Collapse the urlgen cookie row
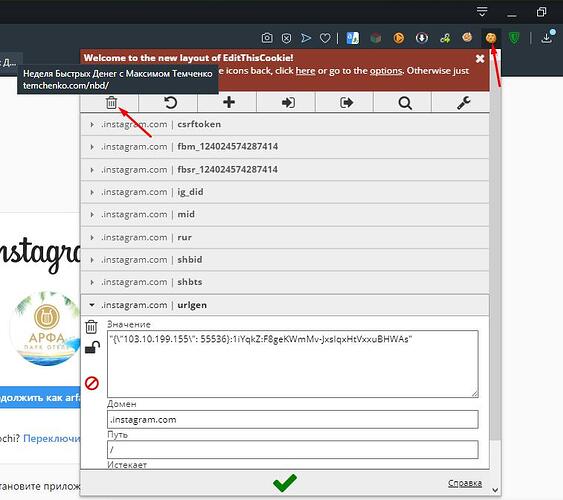Image resolution: width=563 pixels, height=500 pixels. 285,305
